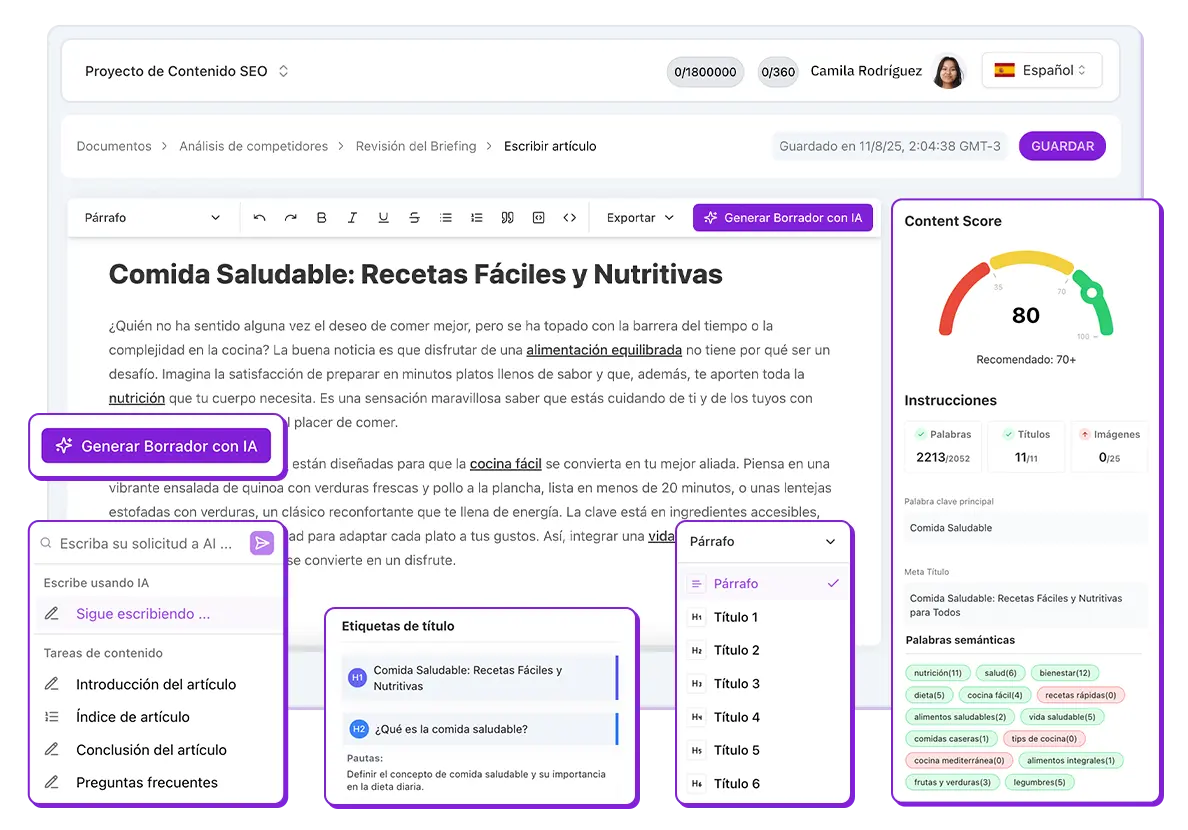
Task: Toggle bold formatting
Action: click(321, 218)
